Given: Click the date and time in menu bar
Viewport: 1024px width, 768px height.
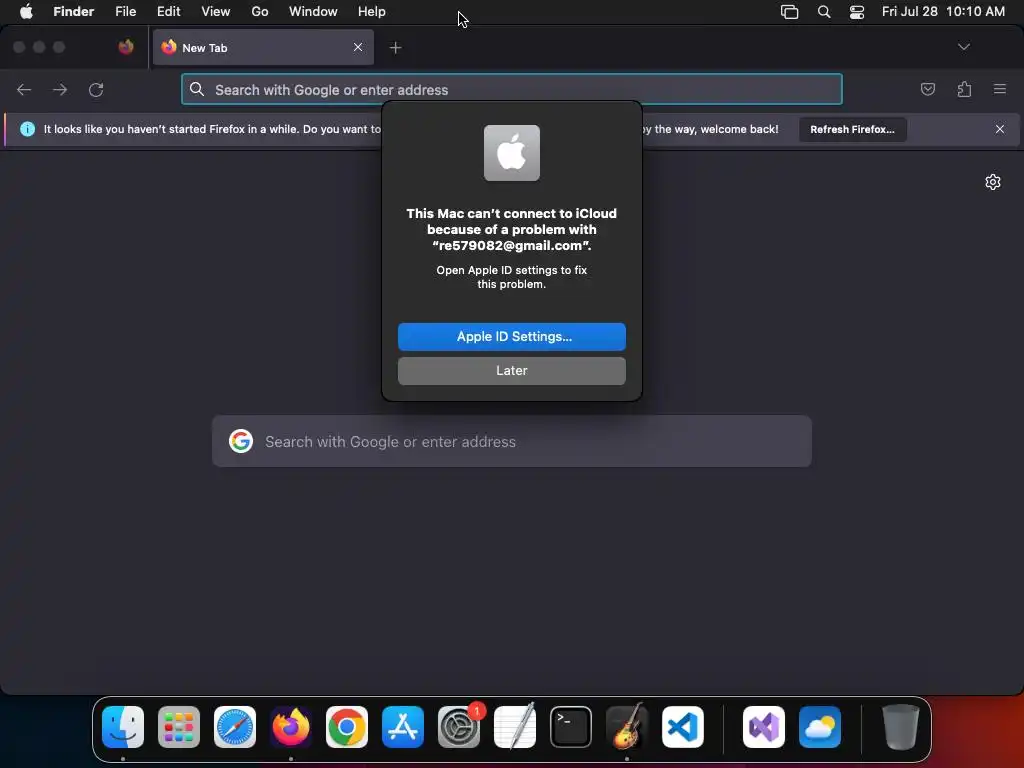Looking at the screenshot, I should (x=943, y=12).
